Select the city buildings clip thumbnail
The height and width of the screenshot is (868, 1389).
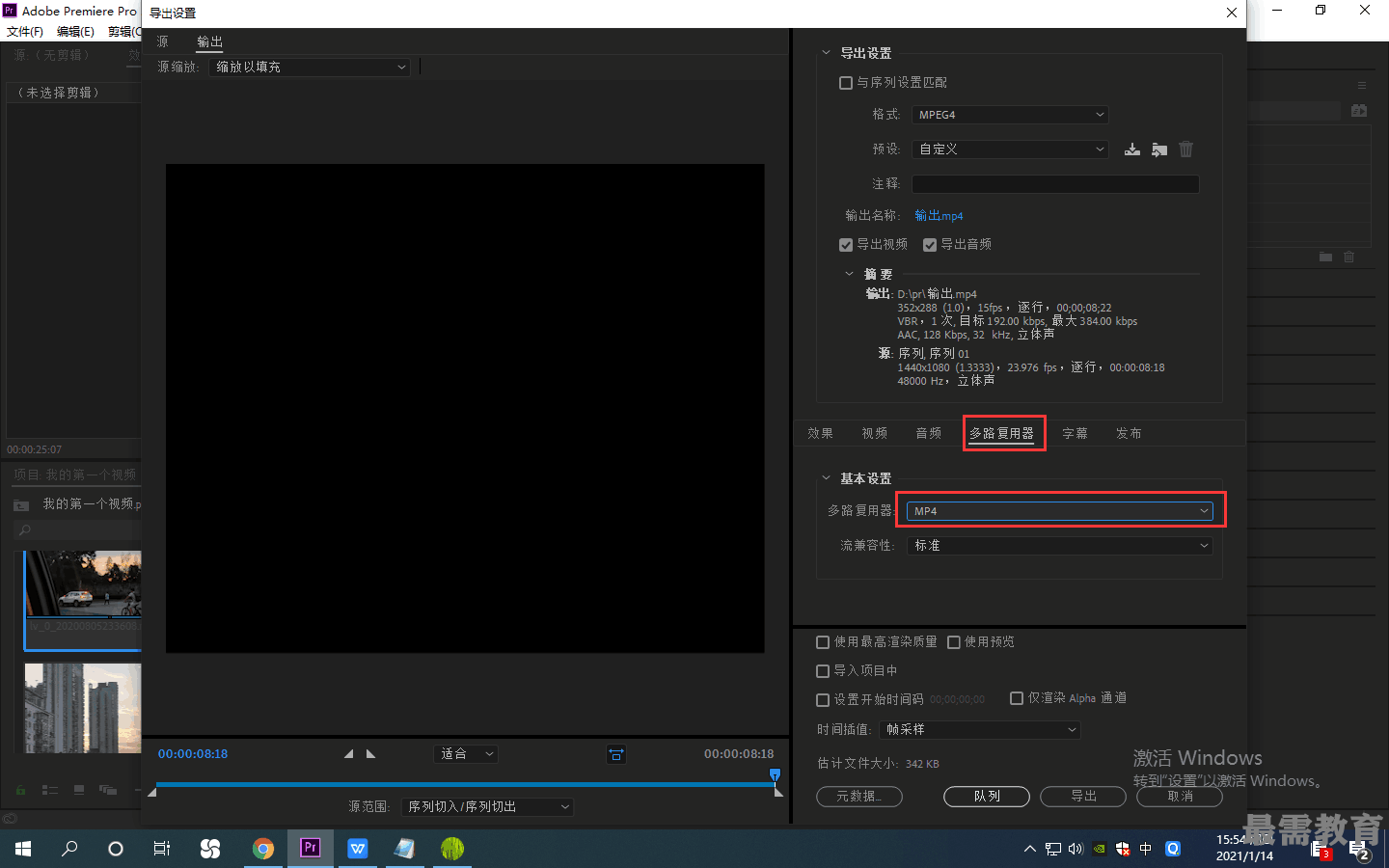click(83, 708)
